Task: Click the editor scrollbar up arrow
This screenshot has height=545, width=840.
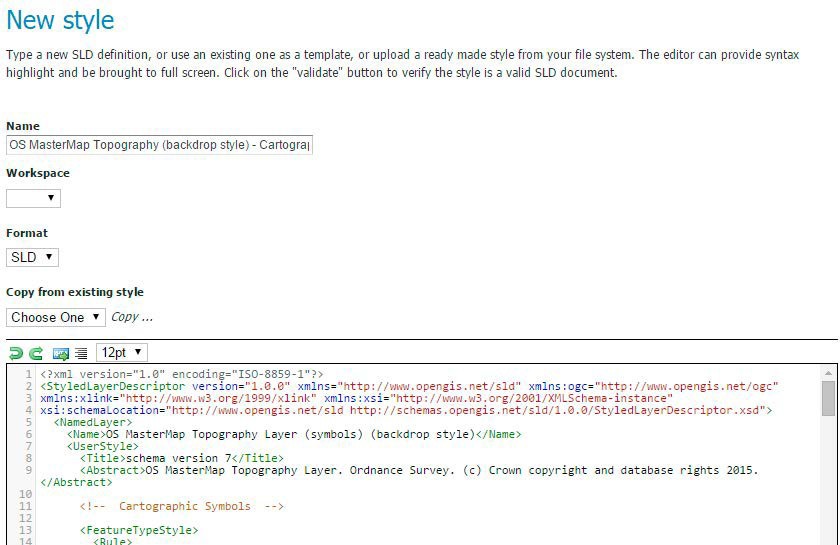Action: [828, 373]
